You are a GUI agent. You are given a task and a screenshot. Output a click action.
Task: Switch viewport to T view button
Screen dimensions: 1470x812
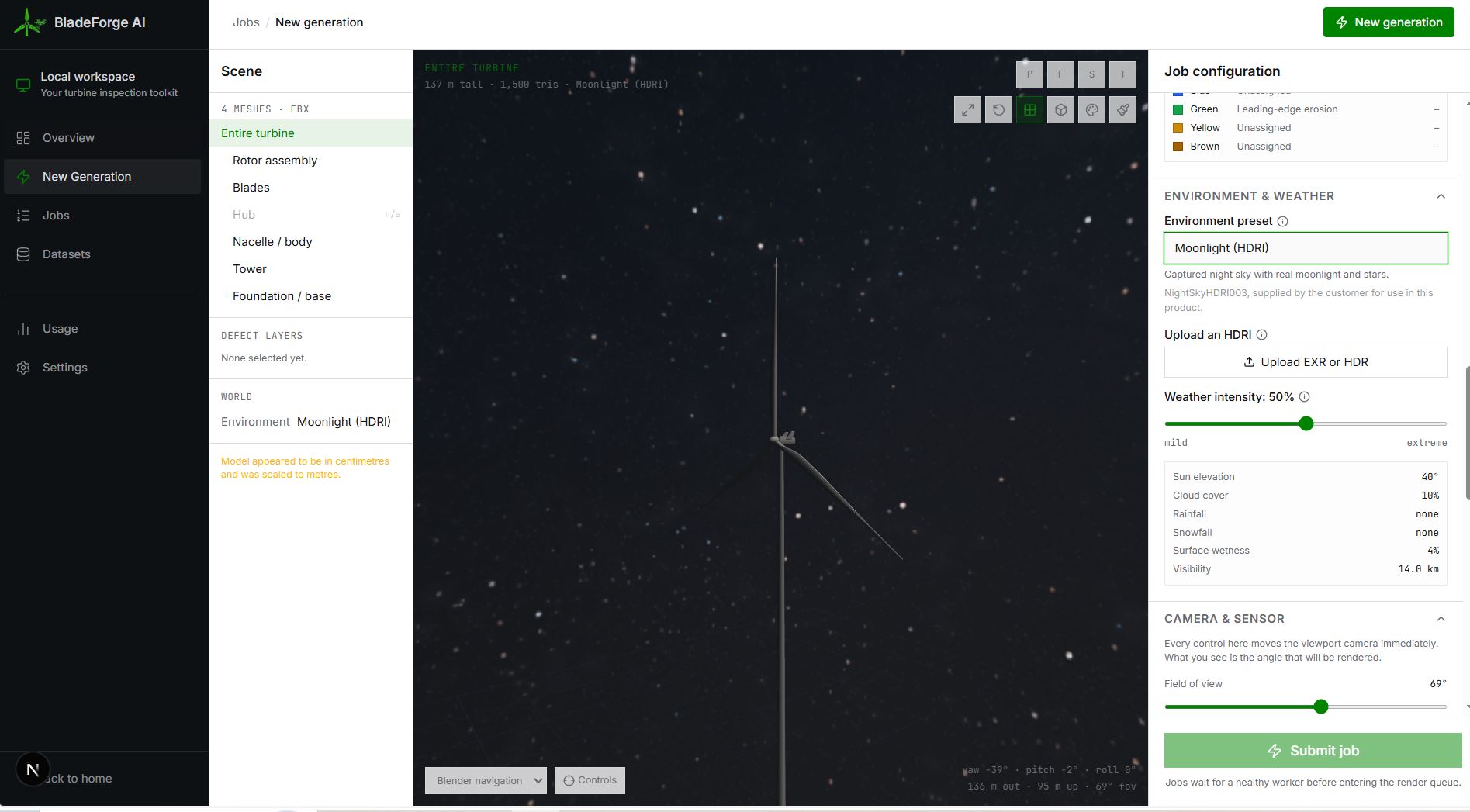(x=1122, y=74)
